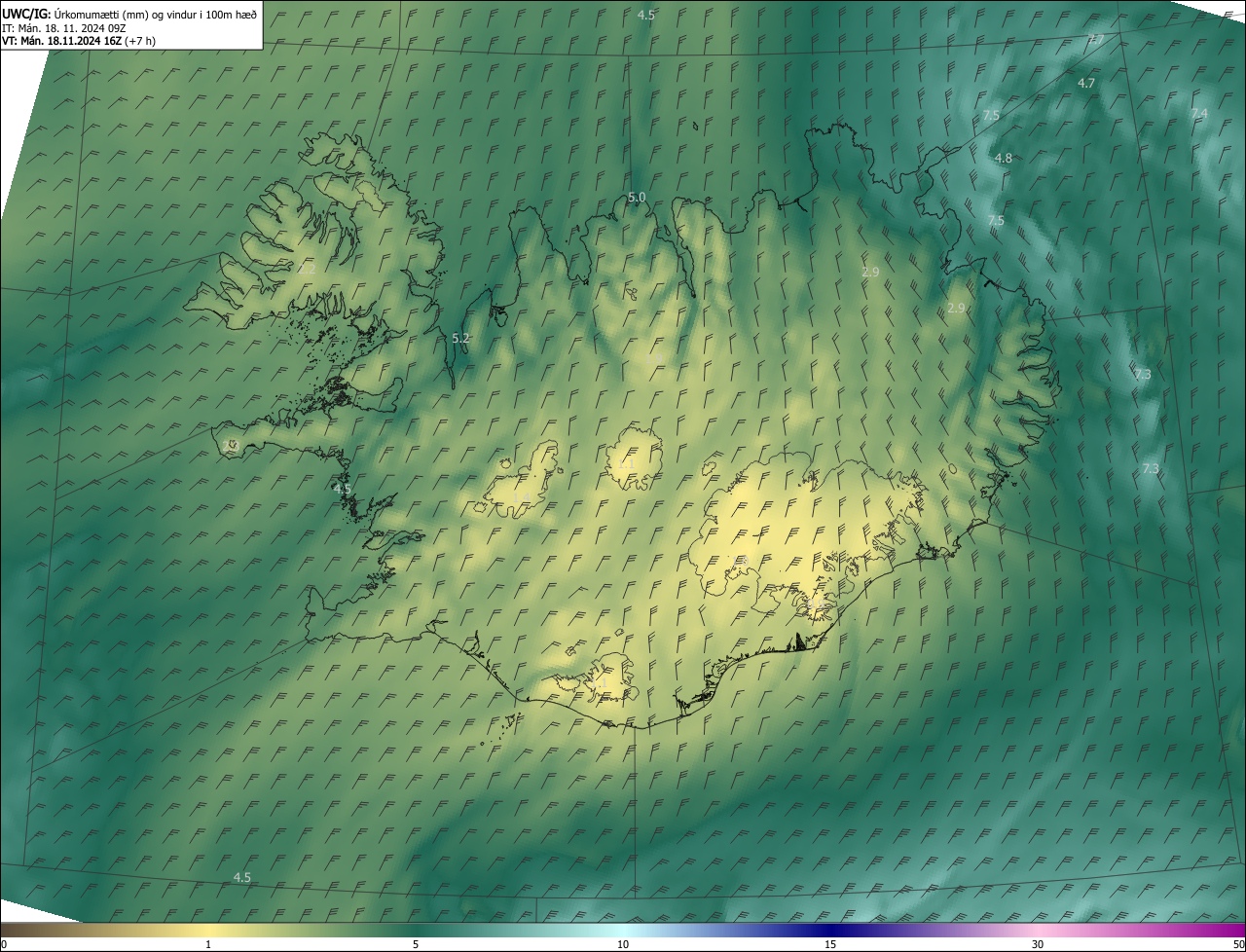Click the 15 tick on the colour scale
Viewport: 1246px width, 952px height.
tap(830, 944)
